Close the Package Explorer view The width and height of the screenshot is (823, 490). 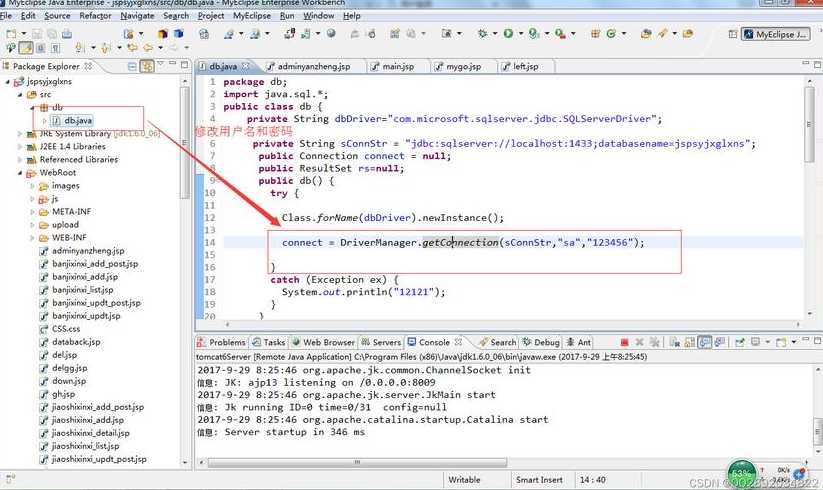(88, 66)
